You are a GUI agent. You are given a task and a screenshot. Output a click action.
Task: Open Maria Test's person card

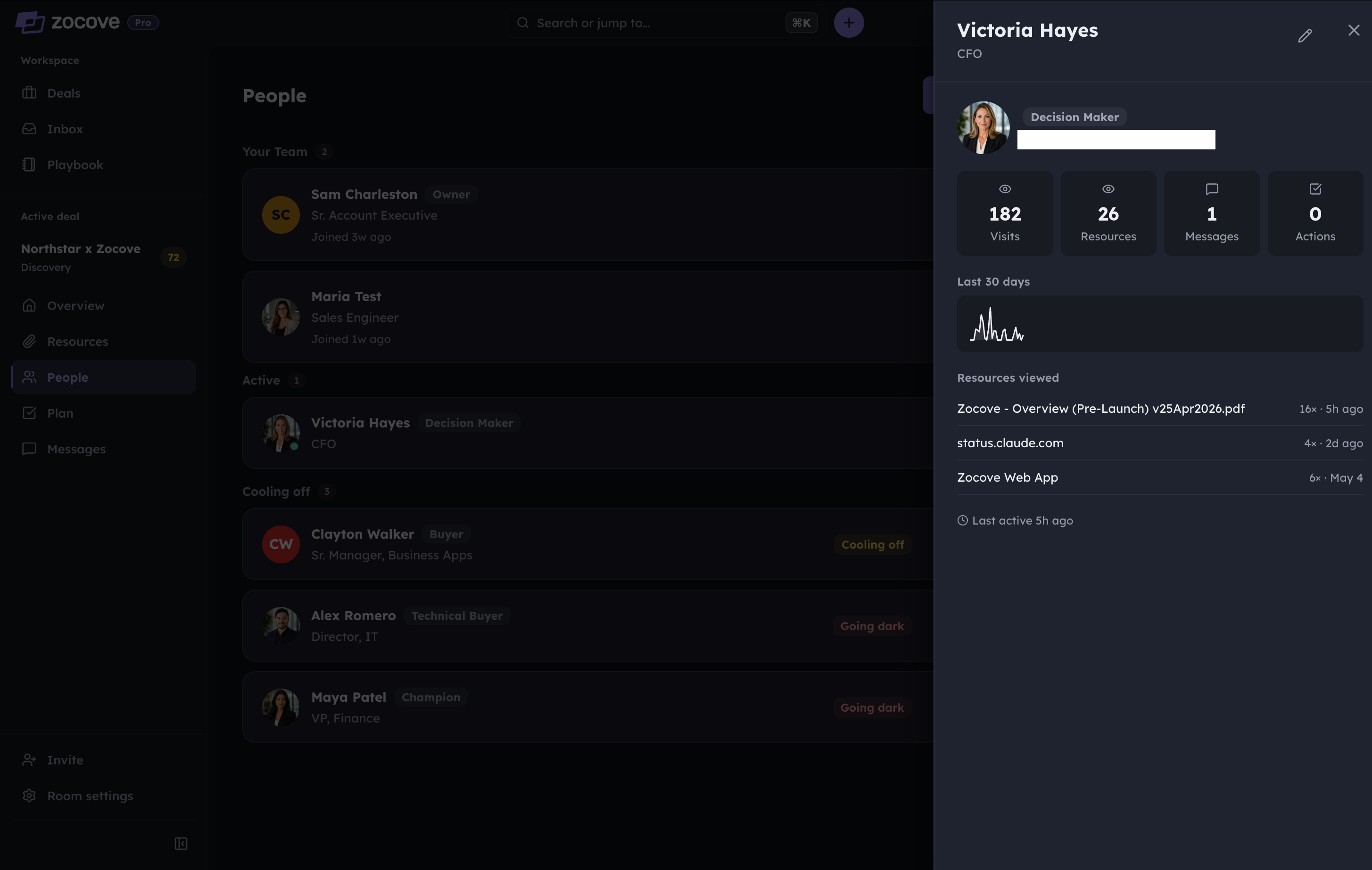pyautogui.click(x=588, y=317)
